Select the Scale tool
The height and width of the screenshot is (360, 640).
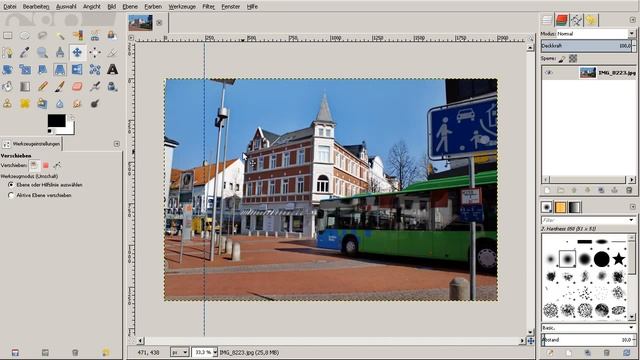[25, 70]
